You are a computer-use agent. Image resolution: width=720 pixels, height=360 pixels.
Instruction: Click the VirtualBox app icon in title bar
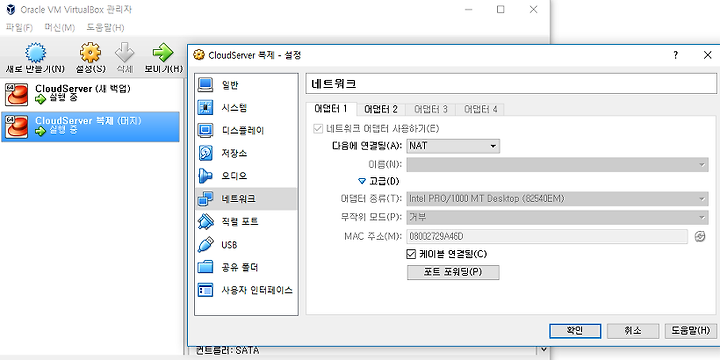[10, 10]
